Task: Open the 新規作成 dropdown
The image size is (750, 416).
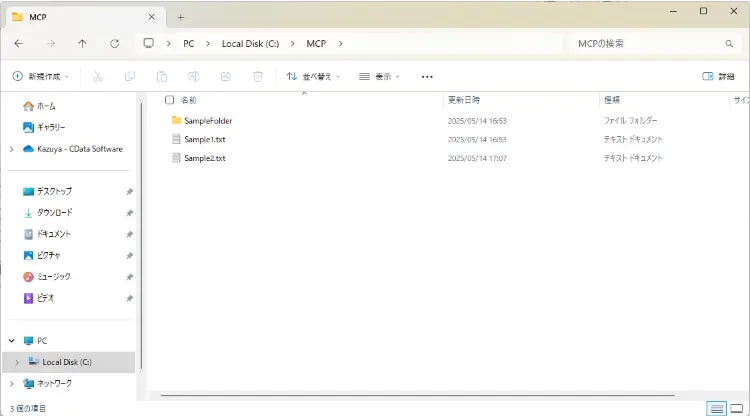Action: pos(41,77)
